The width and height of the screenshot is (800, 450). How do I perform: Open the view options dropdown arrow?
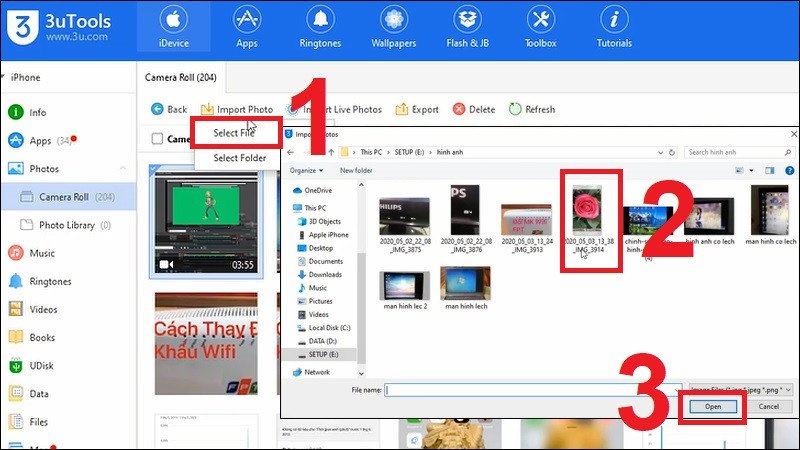(x=751, y=170)
